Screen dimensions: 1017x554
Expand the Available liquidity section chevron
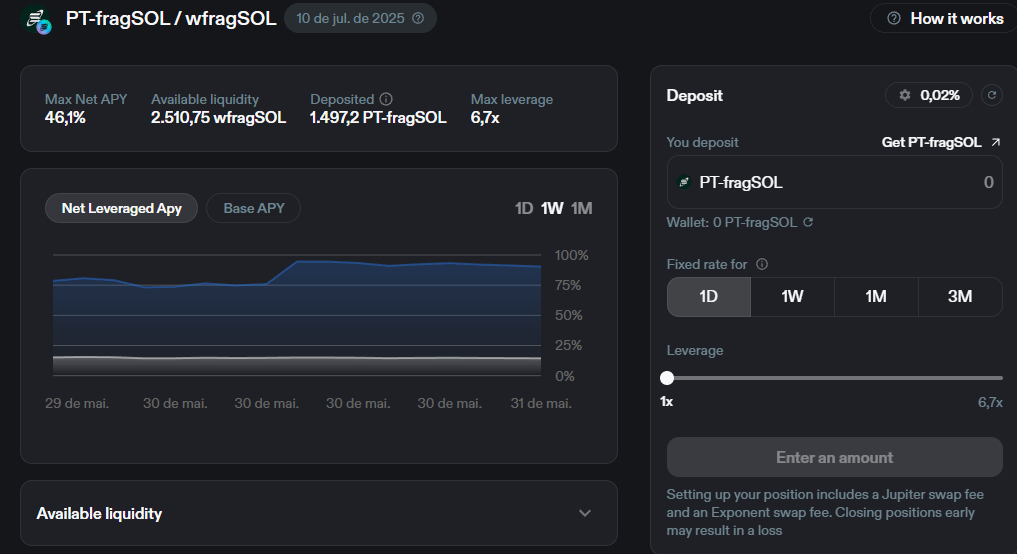(584, 513)
